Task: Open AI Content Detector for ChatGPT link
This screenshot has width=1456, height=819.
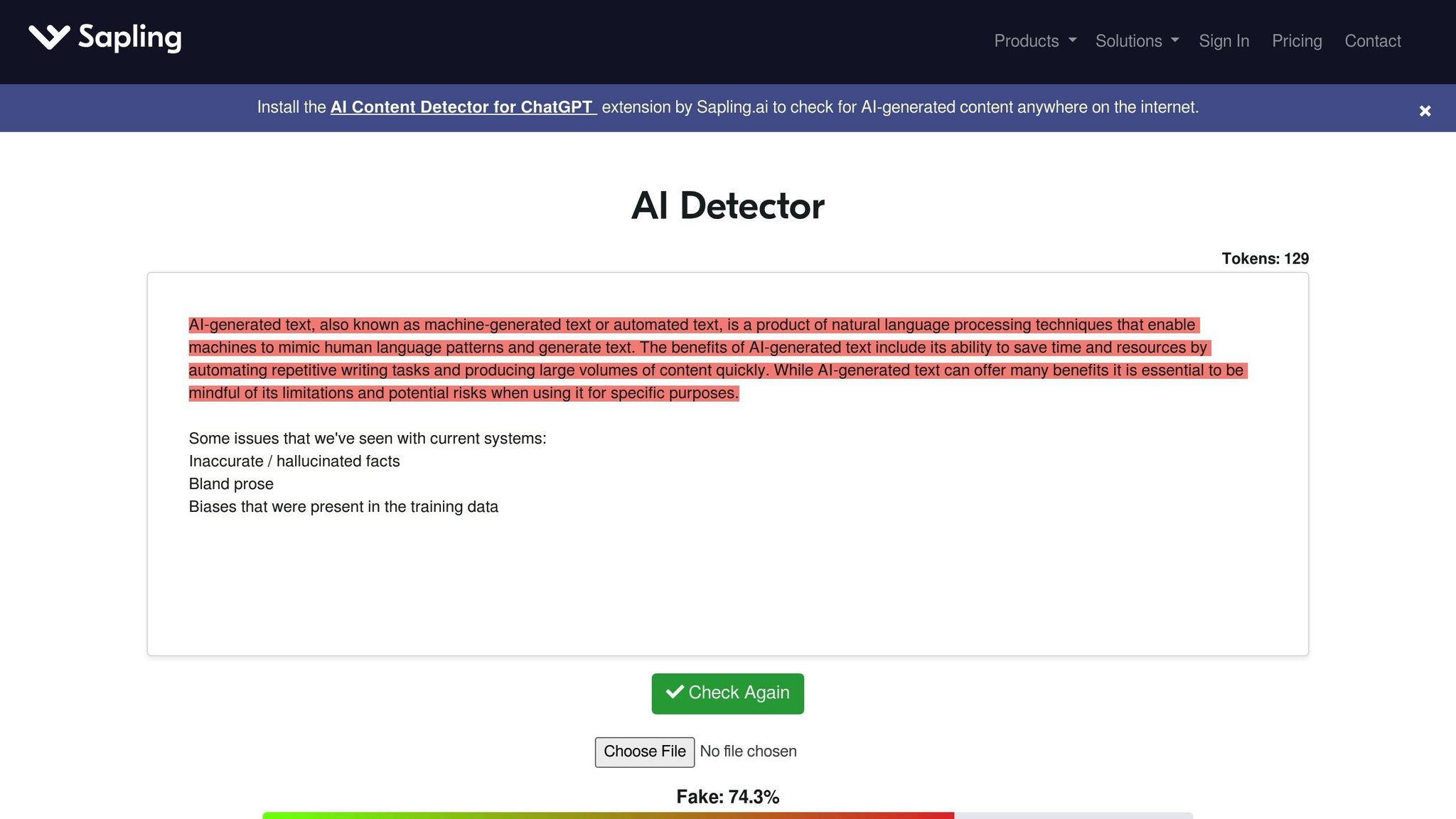Action: 462,107
